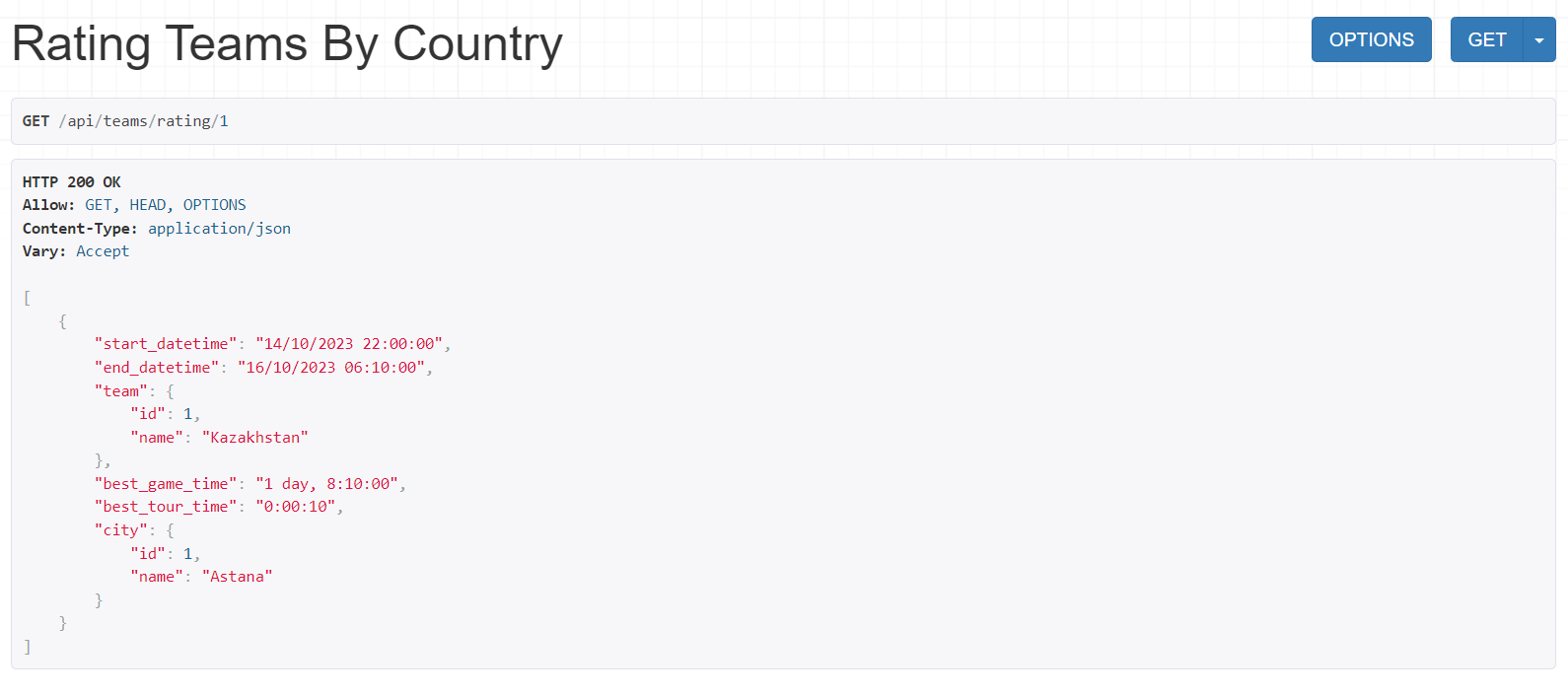Click the HTTP 200 OK status line

pos(72,182)
